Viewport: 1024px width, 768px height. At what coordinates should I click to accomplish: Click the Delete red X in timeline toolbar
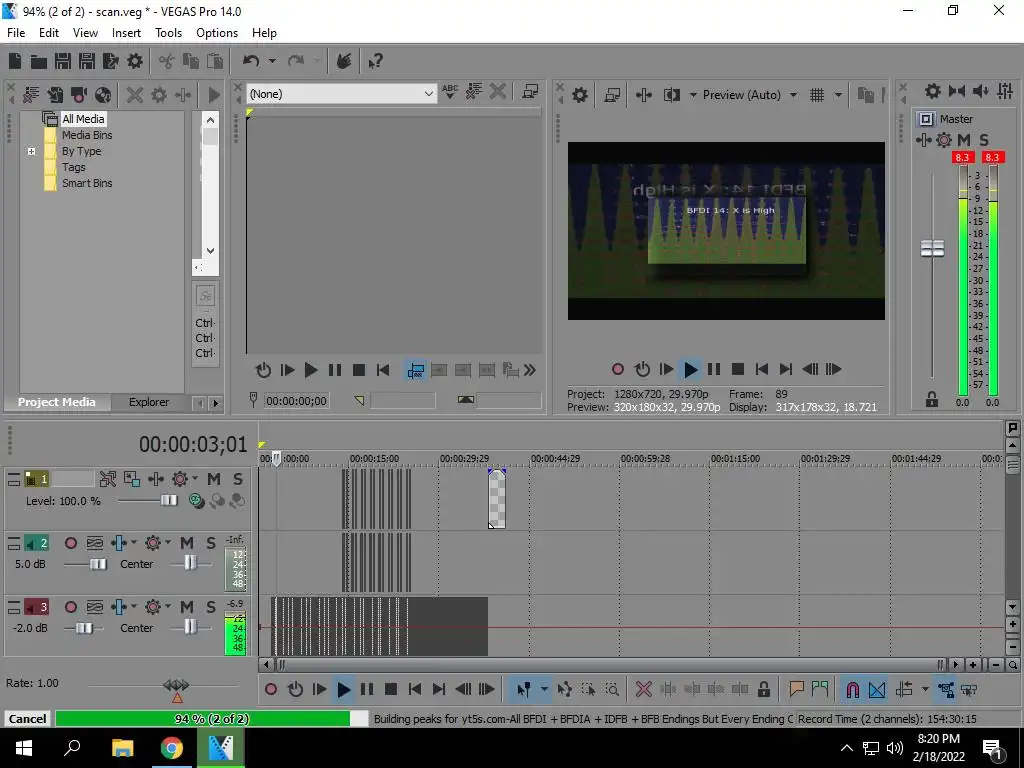click(644, 689)
